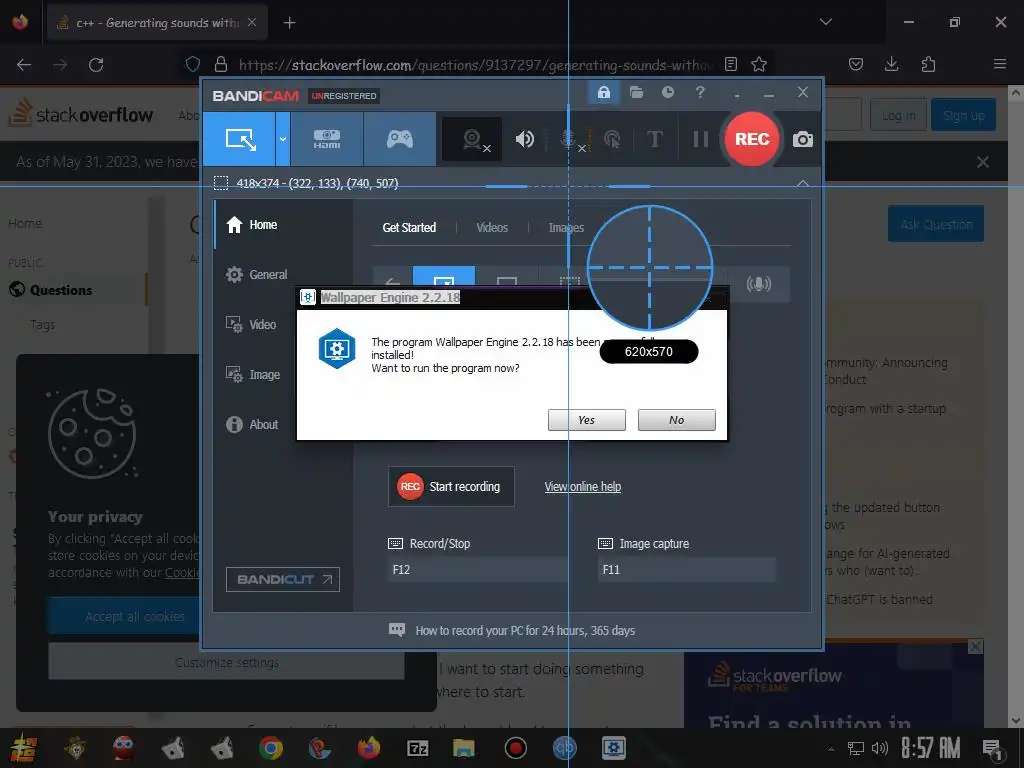Screen dimensions: 1024x768
Task: Open the Home section in Bandicam sidebar
Action: click(x=252, y=225)
